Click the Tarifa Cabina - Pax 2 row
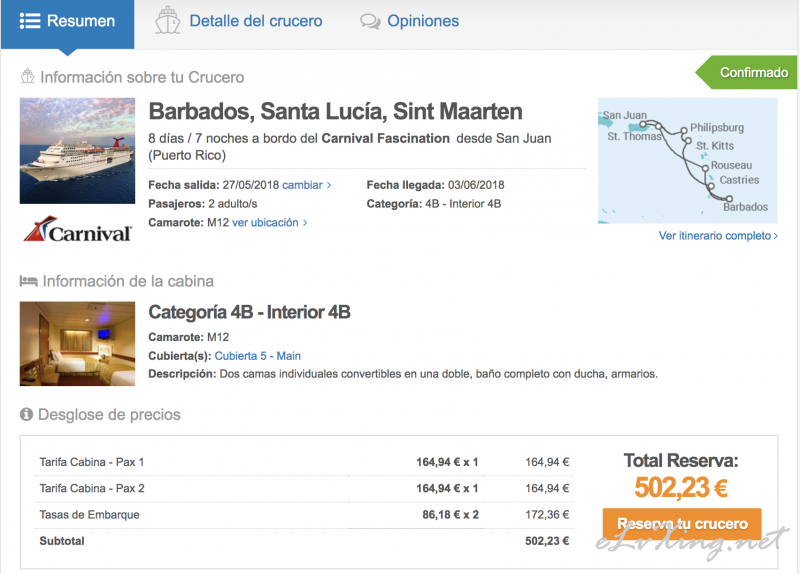Screen dimensions: 800x574 [x=304, y=489]
